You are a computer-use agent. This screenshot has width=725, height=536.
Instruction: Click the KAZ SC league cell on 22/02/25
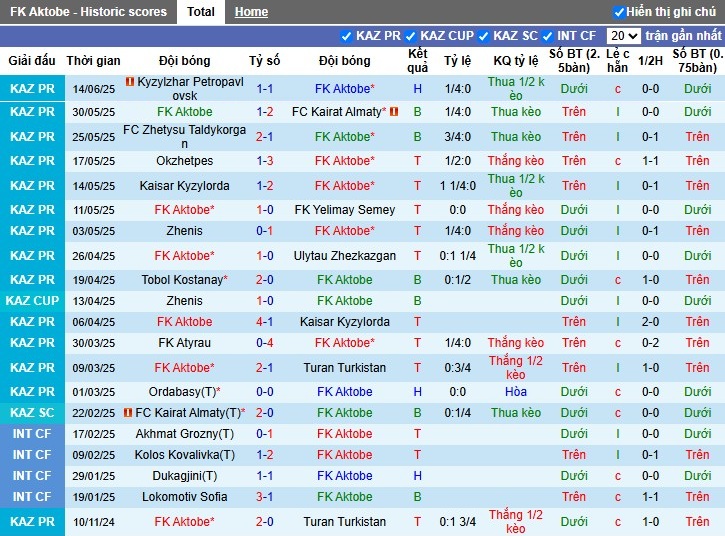(32, 413)
